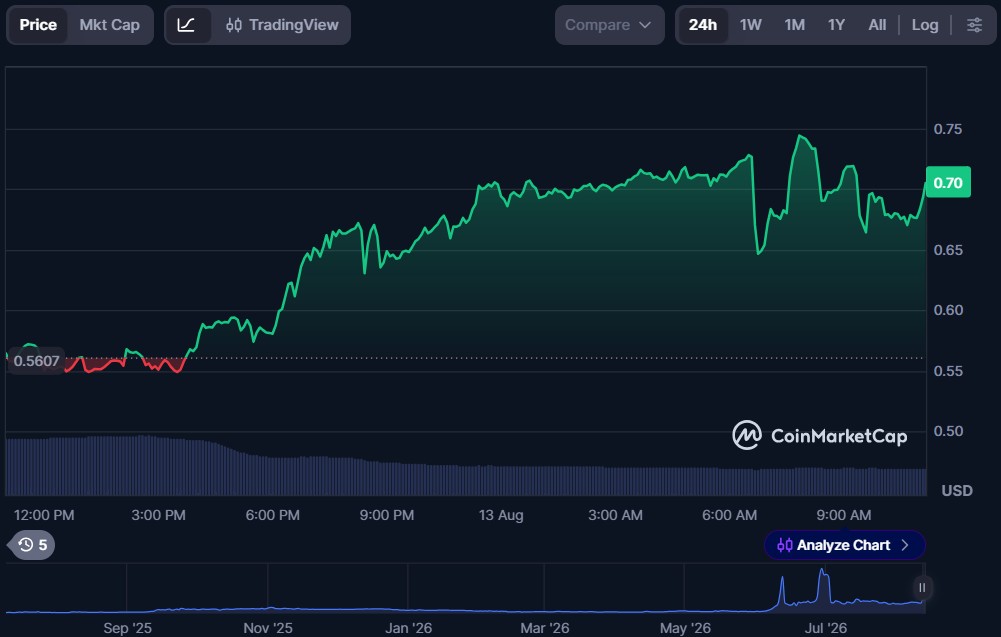1001x637 pixels.
Task: Click May '26 on the mini timeline
Action: 685,628
